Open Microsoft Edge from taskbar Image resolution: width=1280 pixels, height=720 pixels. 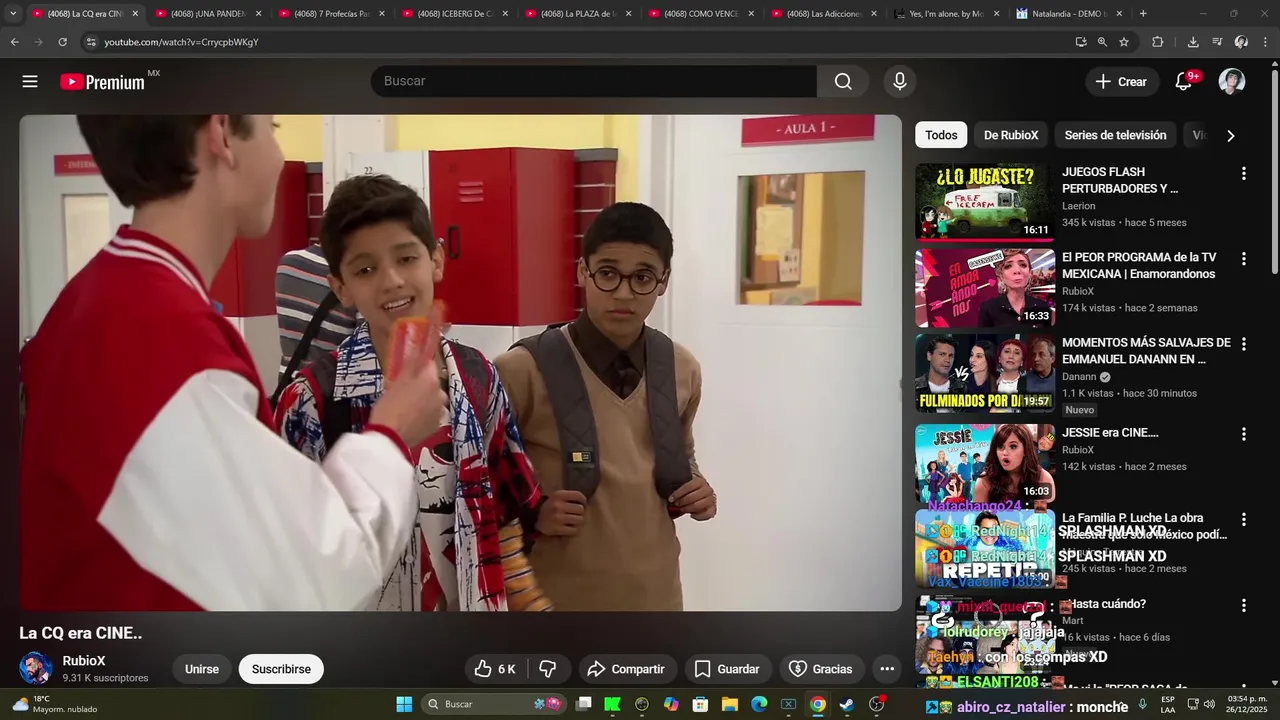pyautogui.click(x=759, y=704)
